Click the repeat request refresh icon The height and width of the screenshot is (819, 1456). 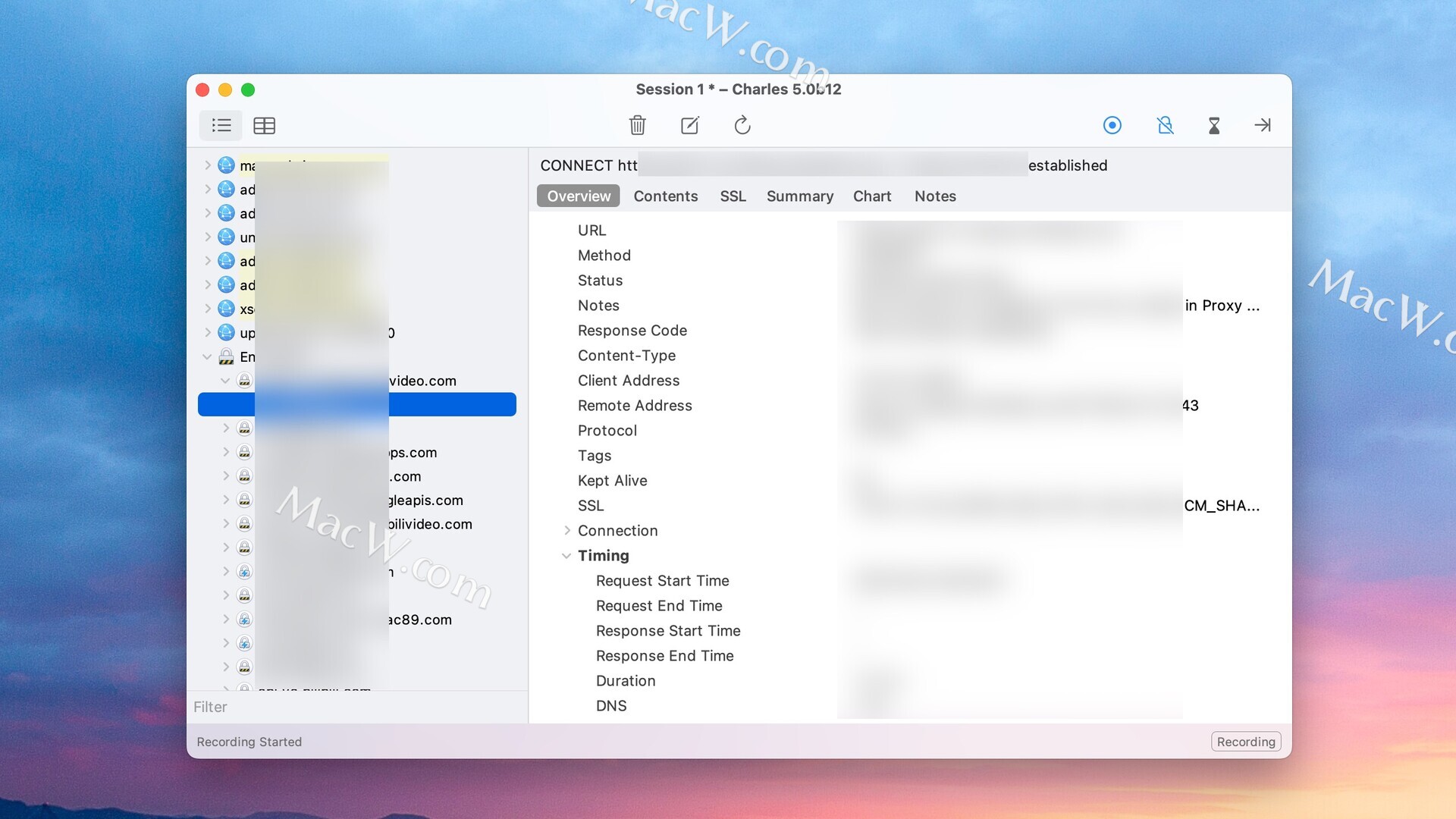coord(742,125)
